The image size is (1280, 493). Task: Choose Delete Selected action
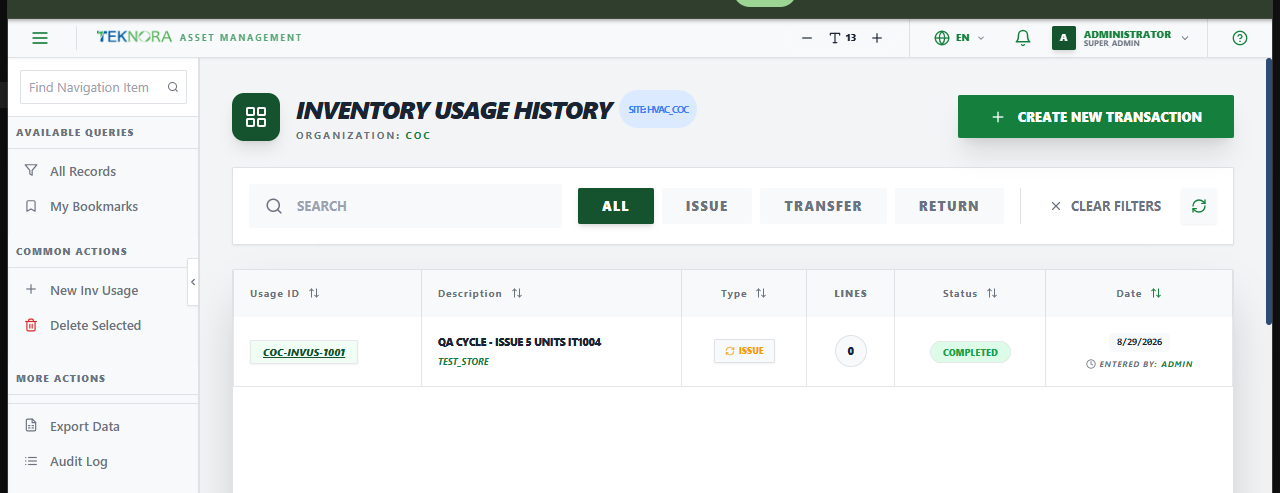coord(95,325)
